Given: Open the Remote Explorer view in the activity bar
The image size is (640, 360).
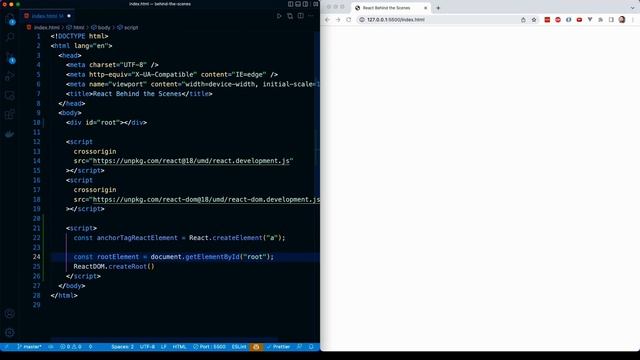Looking at the screenshot, I should pos(10,96).
